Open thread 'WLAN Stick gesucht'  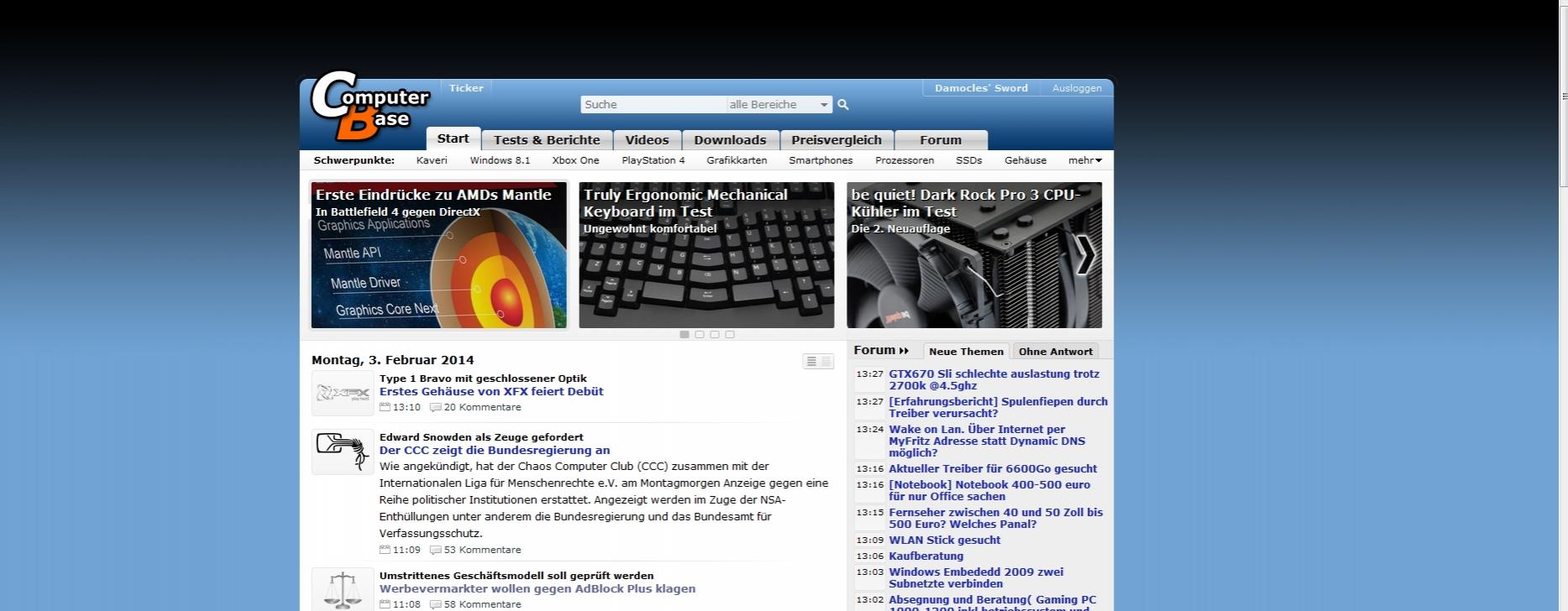coord(944,540)
